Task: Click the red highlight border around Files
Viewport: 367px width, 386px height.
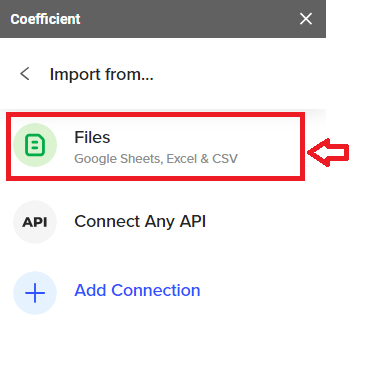Action: [x=155, y=115]
